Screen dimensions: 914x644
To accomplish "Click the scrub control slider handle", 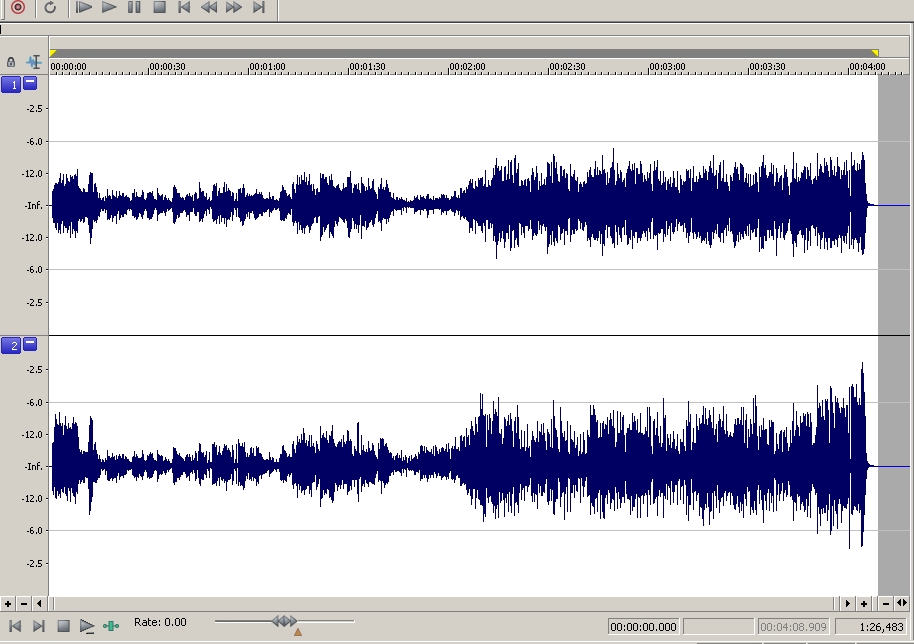I will (x=284, y=621).
